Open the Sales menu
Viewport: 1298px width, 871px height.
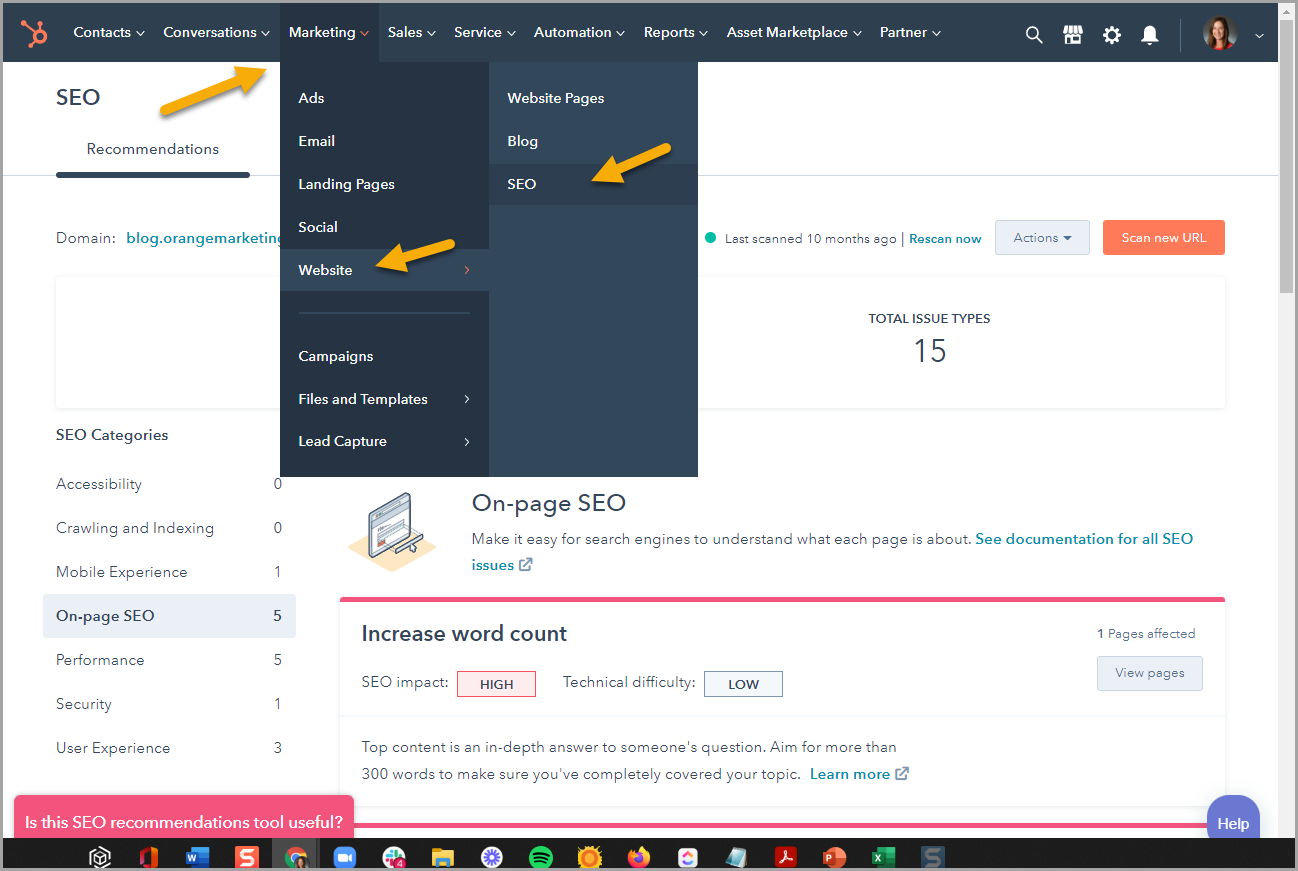(412, 32)
